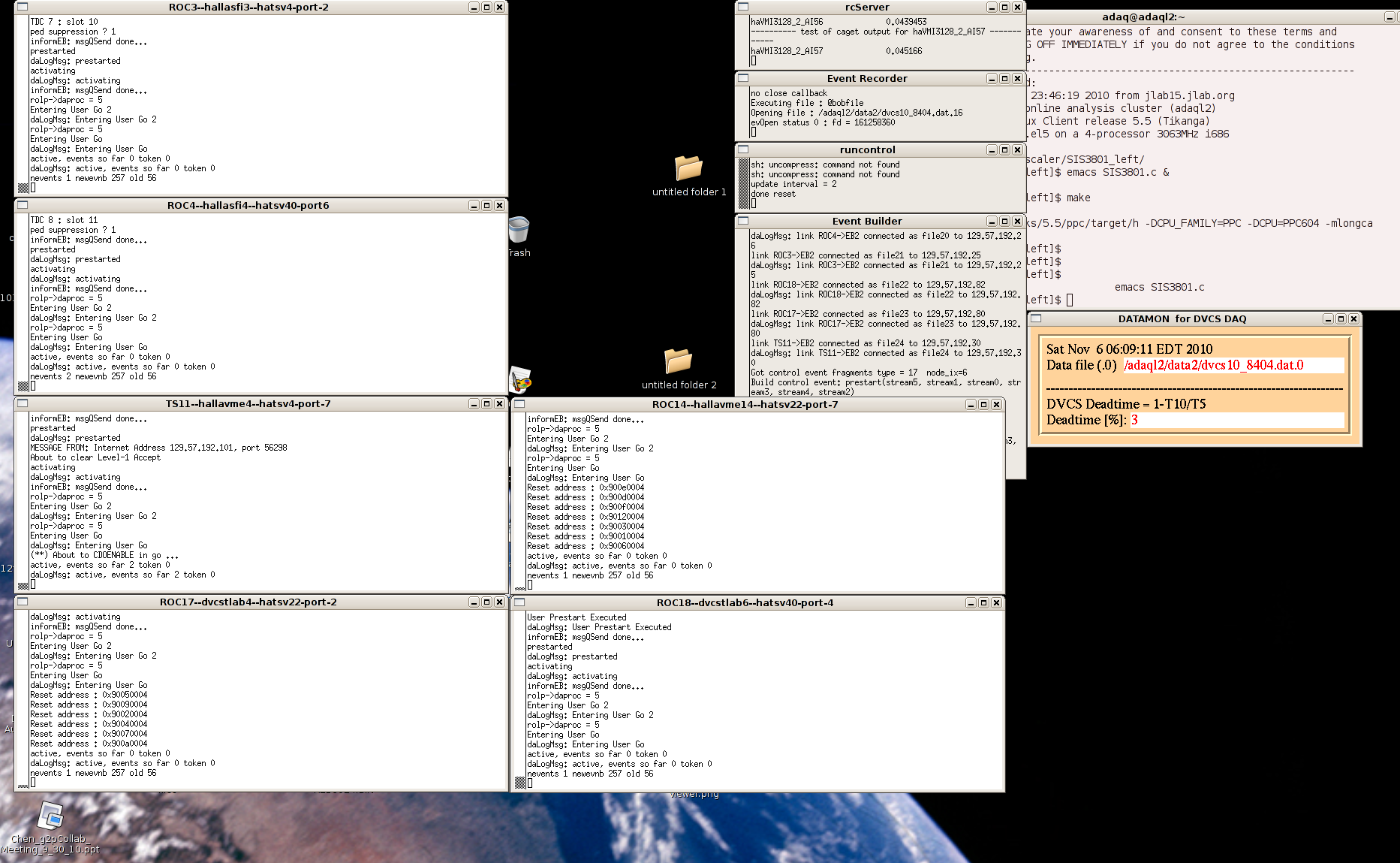Screen dimensions: 1400x863
Task: Click "TDC 7 : slot 10" line in ROC3
Action: pyautogui.click(x=64, y=22)
